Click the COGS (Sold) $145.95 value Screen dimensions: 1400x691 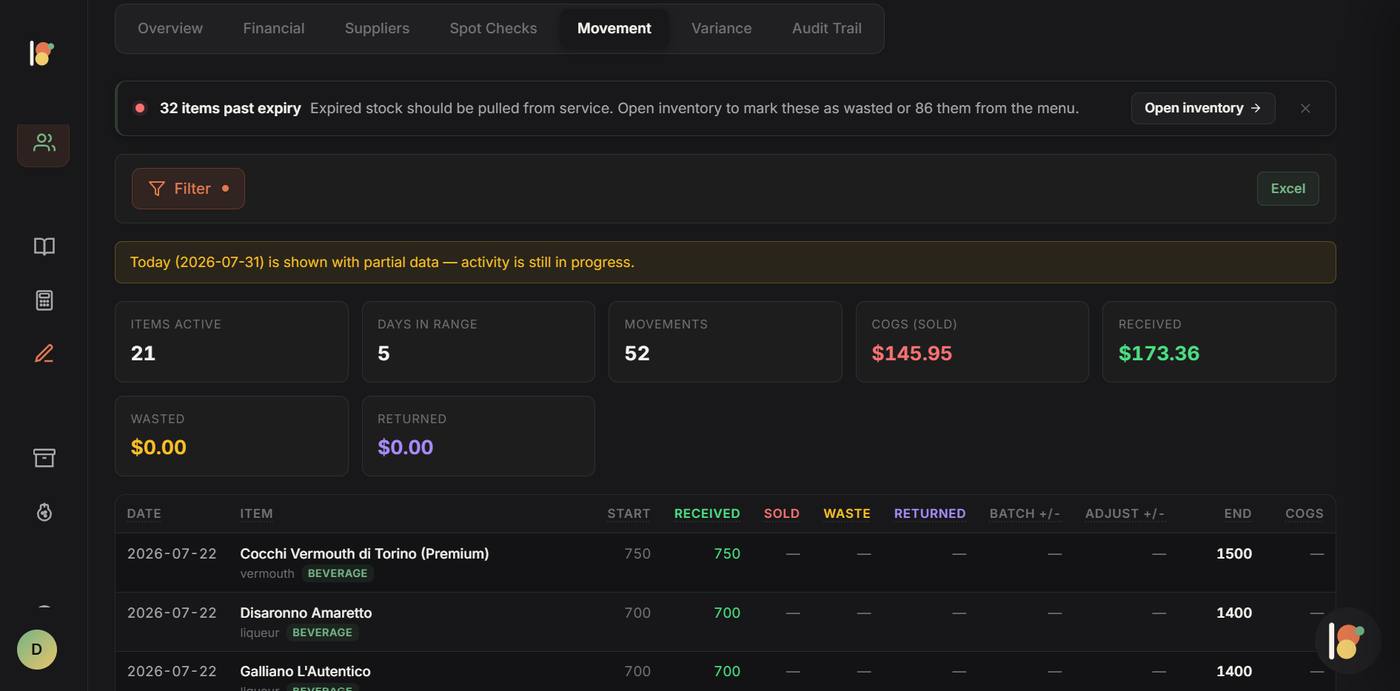click(912, 354)
